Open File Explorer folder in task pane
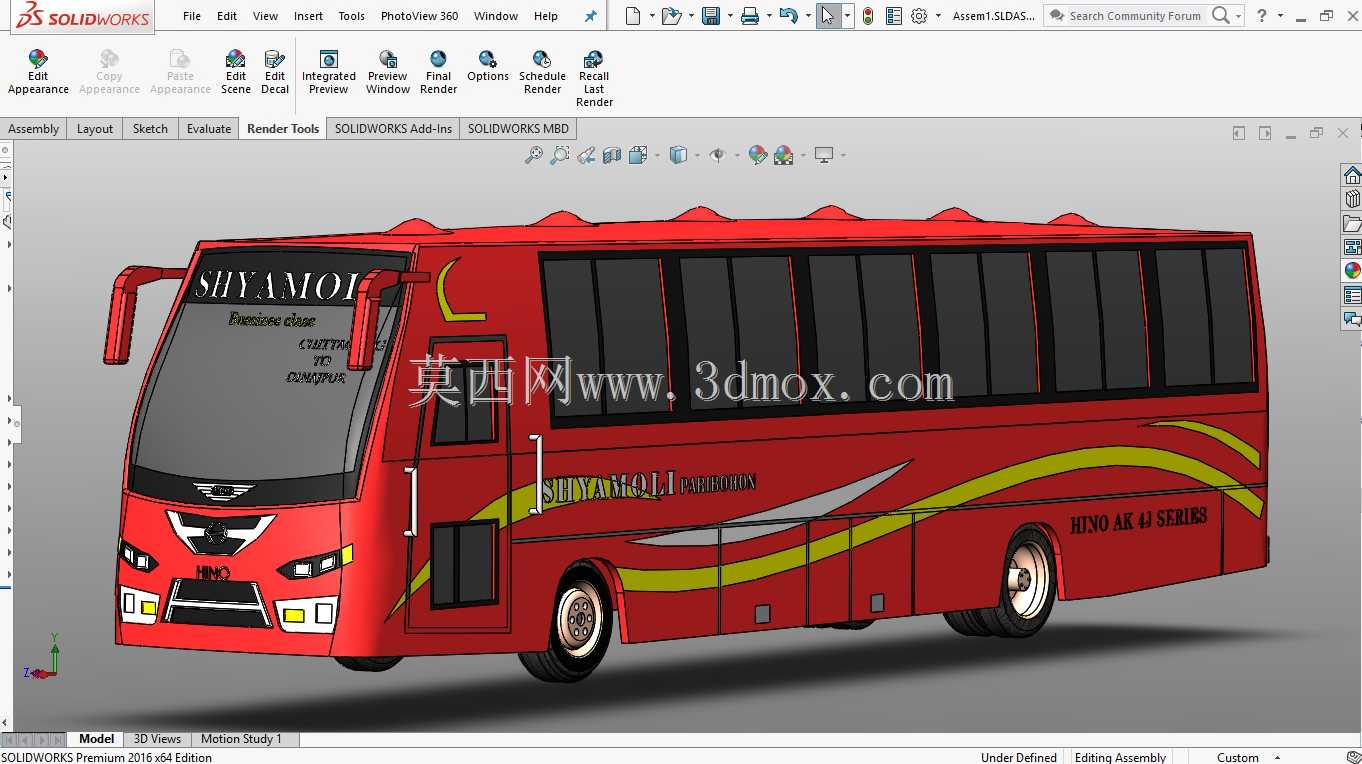This screenshot has height=764, width=1362. click(x=1352, y=223)
